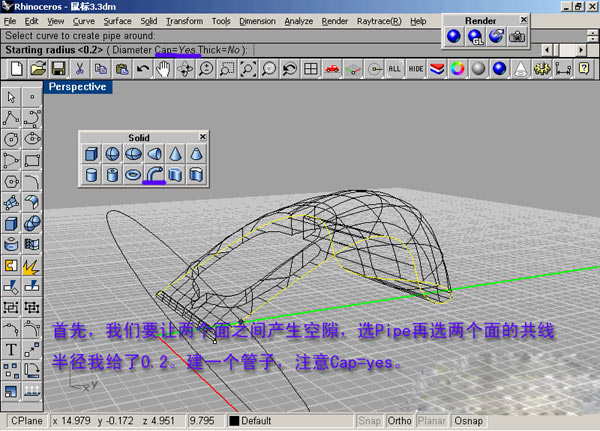Select the Torus tool in Solid panel

pyautogui.click(x=133, y=175)
